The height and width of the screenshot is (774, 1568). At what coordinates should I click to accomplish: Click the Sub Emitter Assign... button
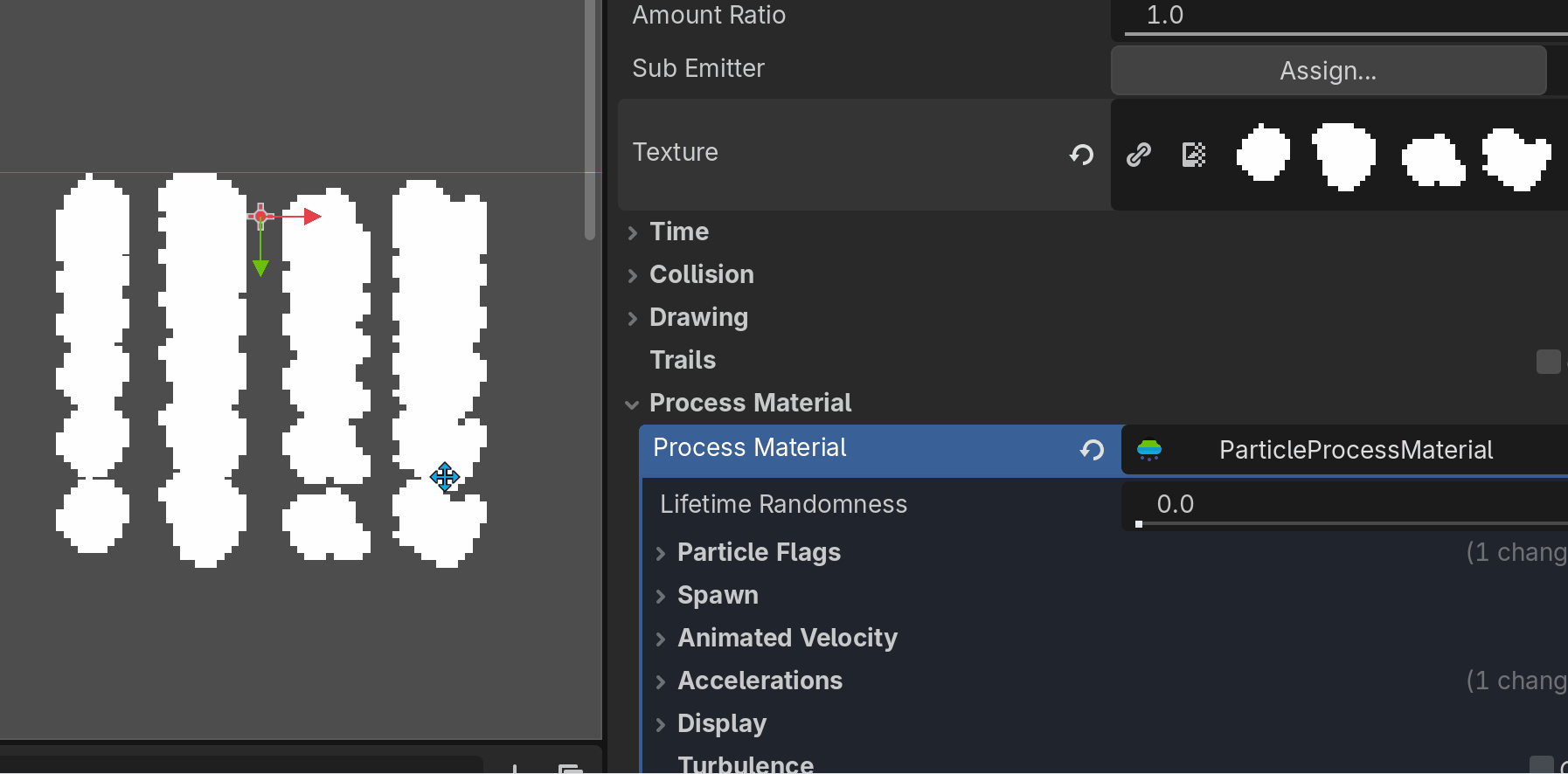point(1329,71)
